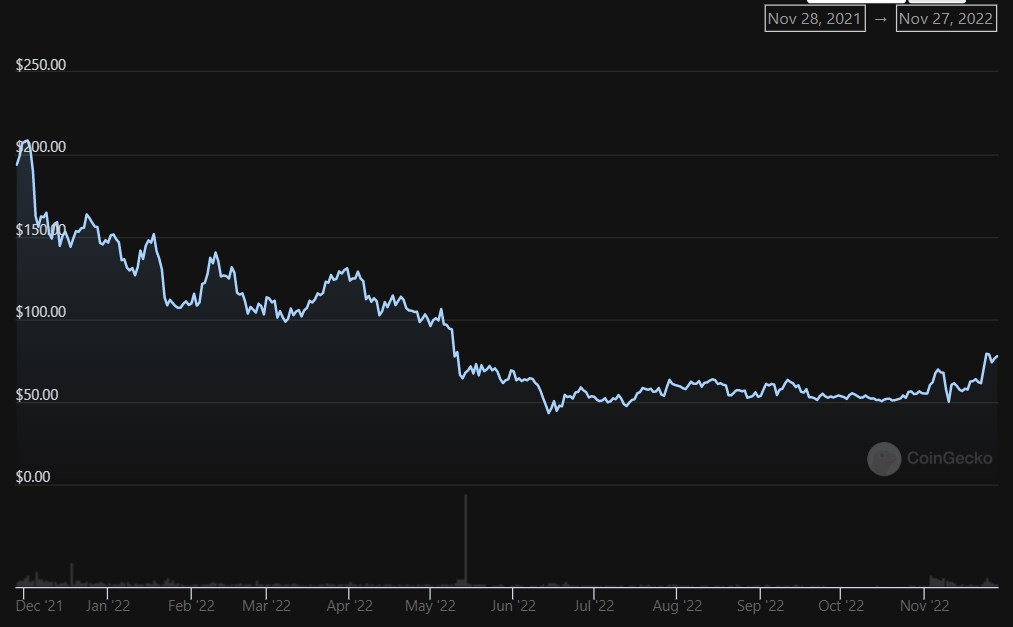
Task: Click the Nov '22 time axis label
Action: pos(924,606)
